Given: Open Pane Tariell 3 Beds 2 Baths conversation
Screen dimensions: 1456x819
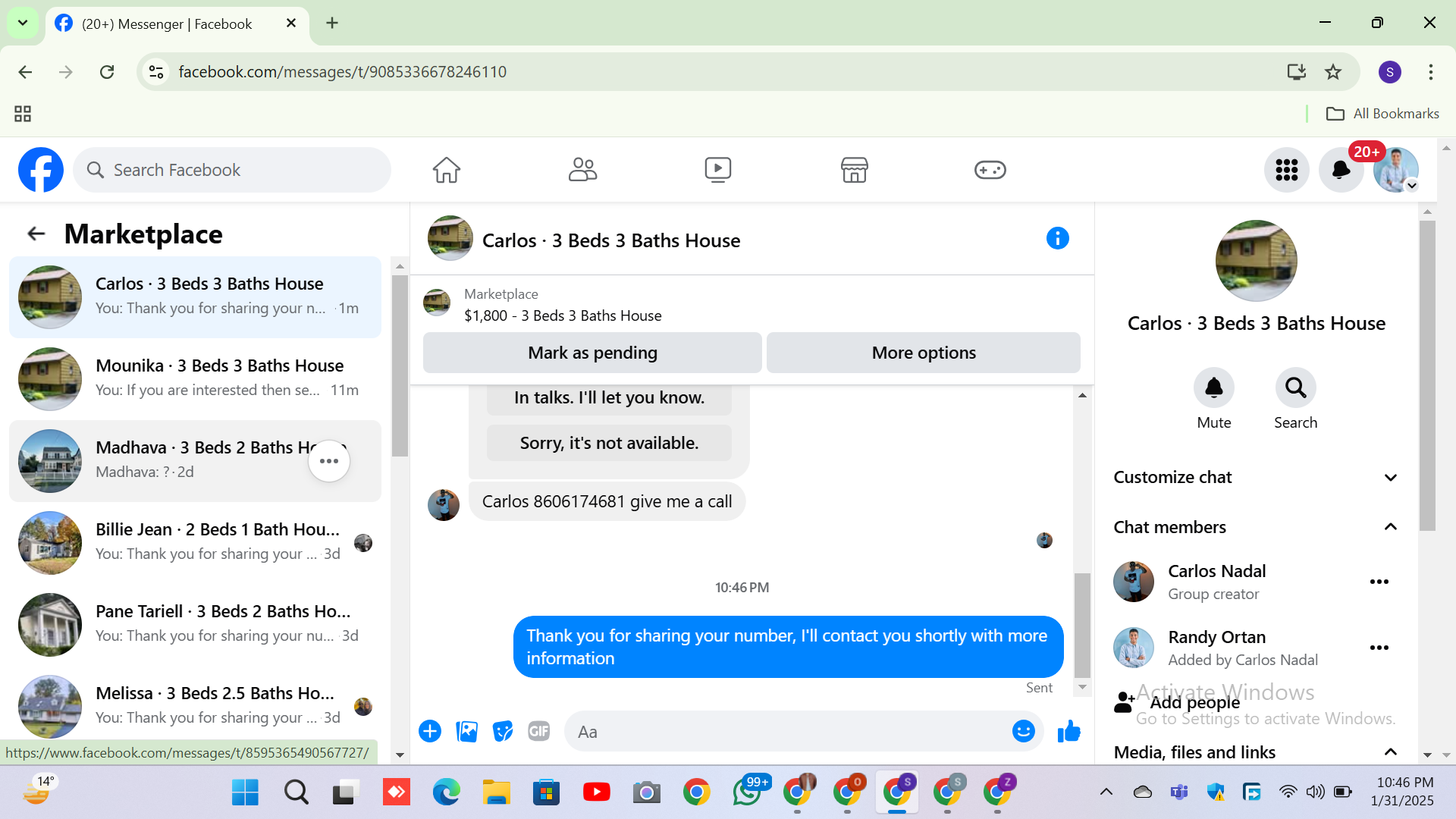Looking at the screenshot, I should click(195, 625).
